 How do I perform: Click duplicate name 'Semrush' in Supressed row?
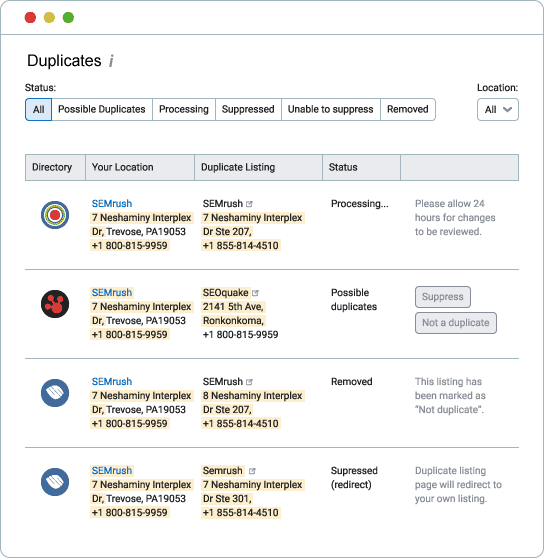[222, 471]
